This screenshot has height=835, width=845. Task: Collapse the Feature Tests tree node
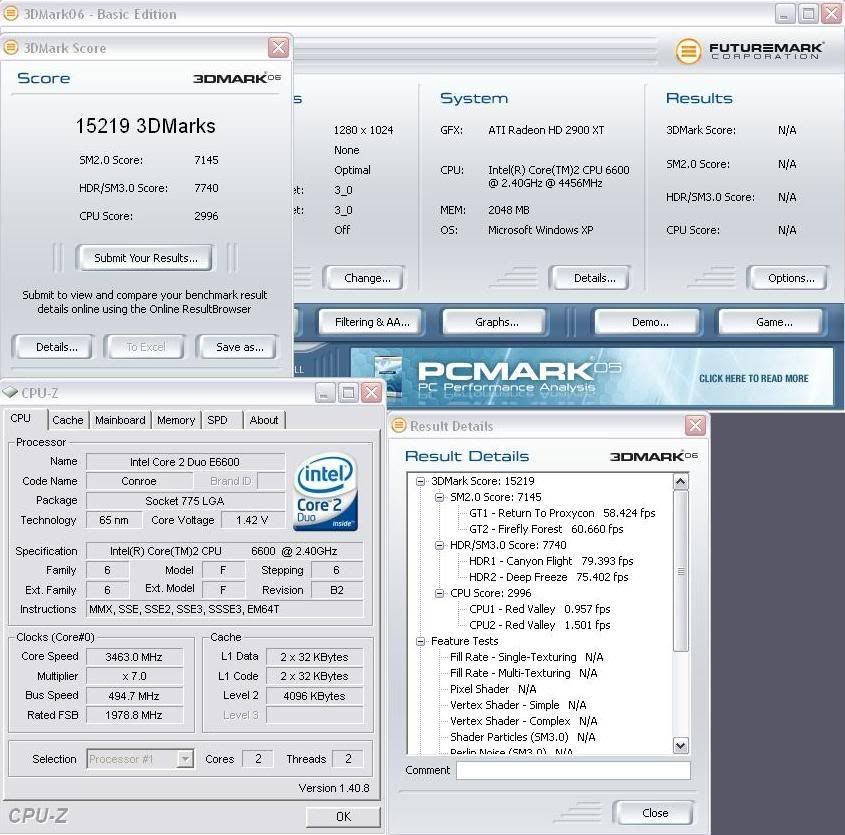click(x=420, y=641)
